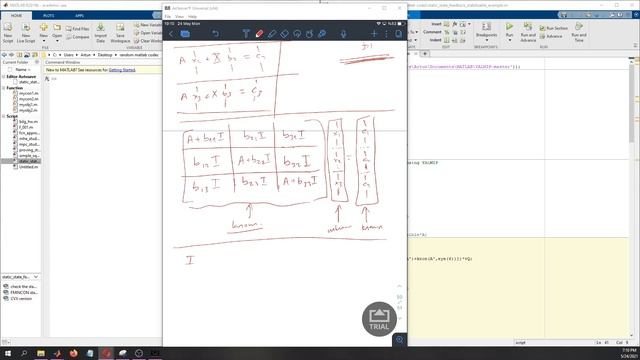Image resolution: width=640 pixels, height=360 pixels.
Task: Click the comment percent icon in Editor
Action: click(447, 32)
